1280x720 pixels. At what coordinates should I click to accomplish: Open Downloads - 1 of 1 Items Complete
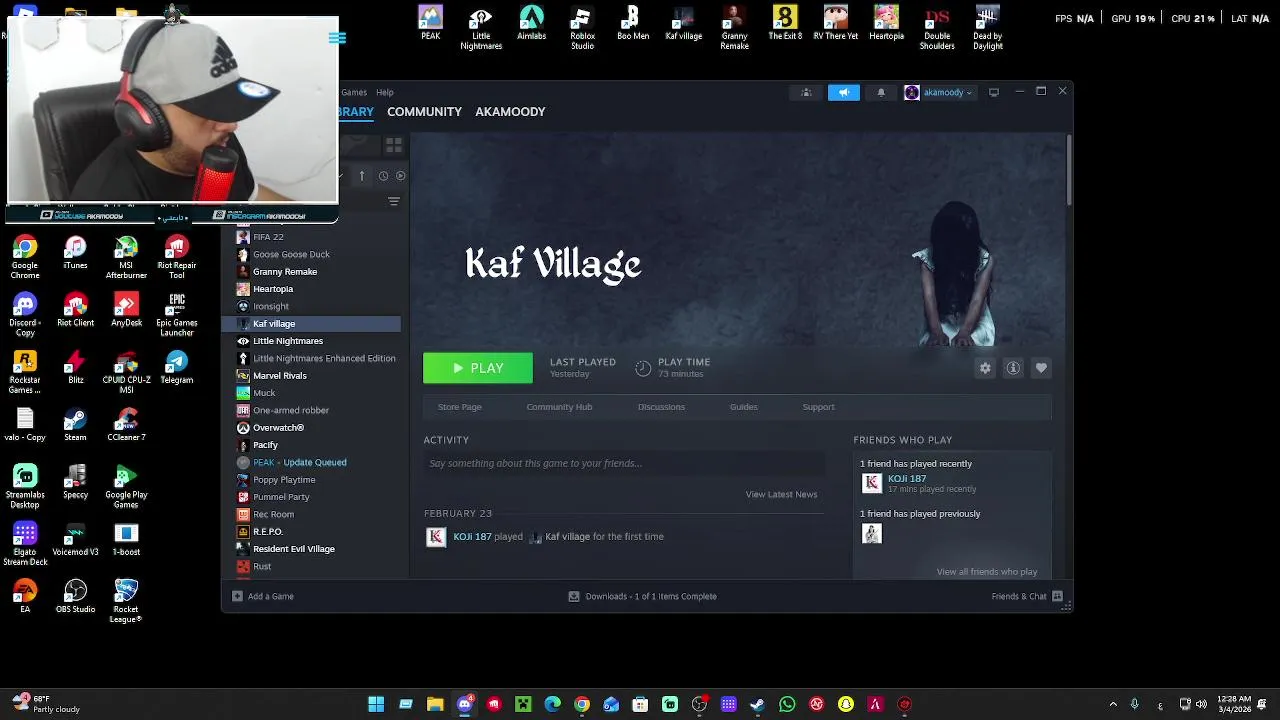click(651, 596)
